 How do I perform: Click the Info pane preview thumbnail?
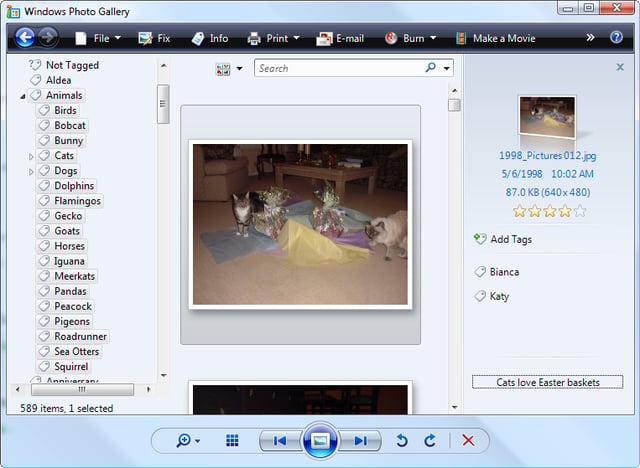547,117
